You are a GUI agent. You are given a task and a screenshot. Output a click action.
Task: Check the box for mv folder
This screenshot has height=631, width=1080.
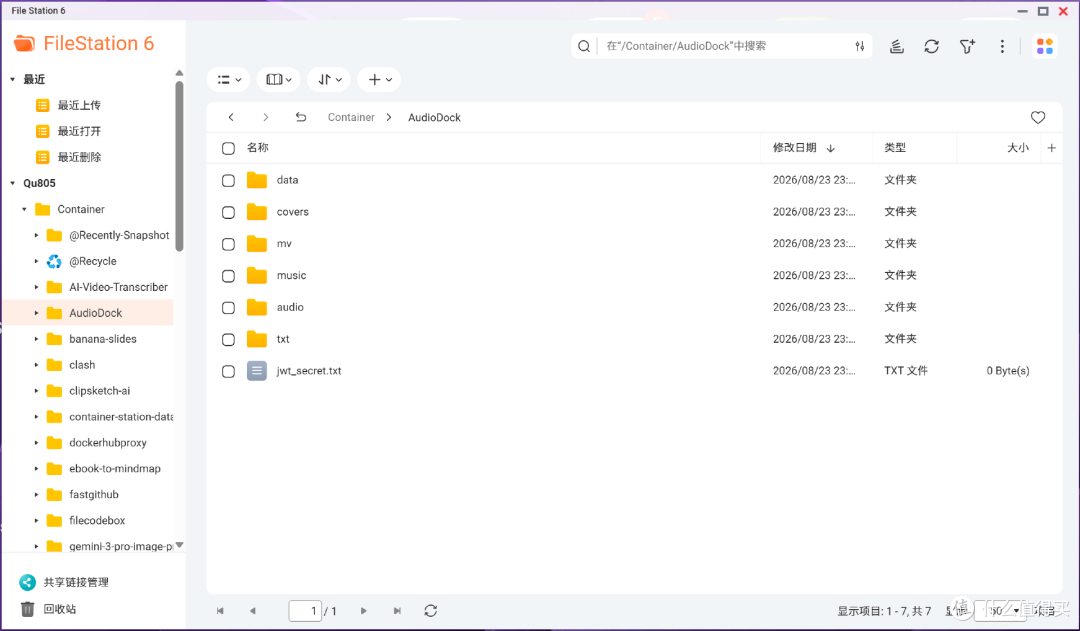coord(228,244)
